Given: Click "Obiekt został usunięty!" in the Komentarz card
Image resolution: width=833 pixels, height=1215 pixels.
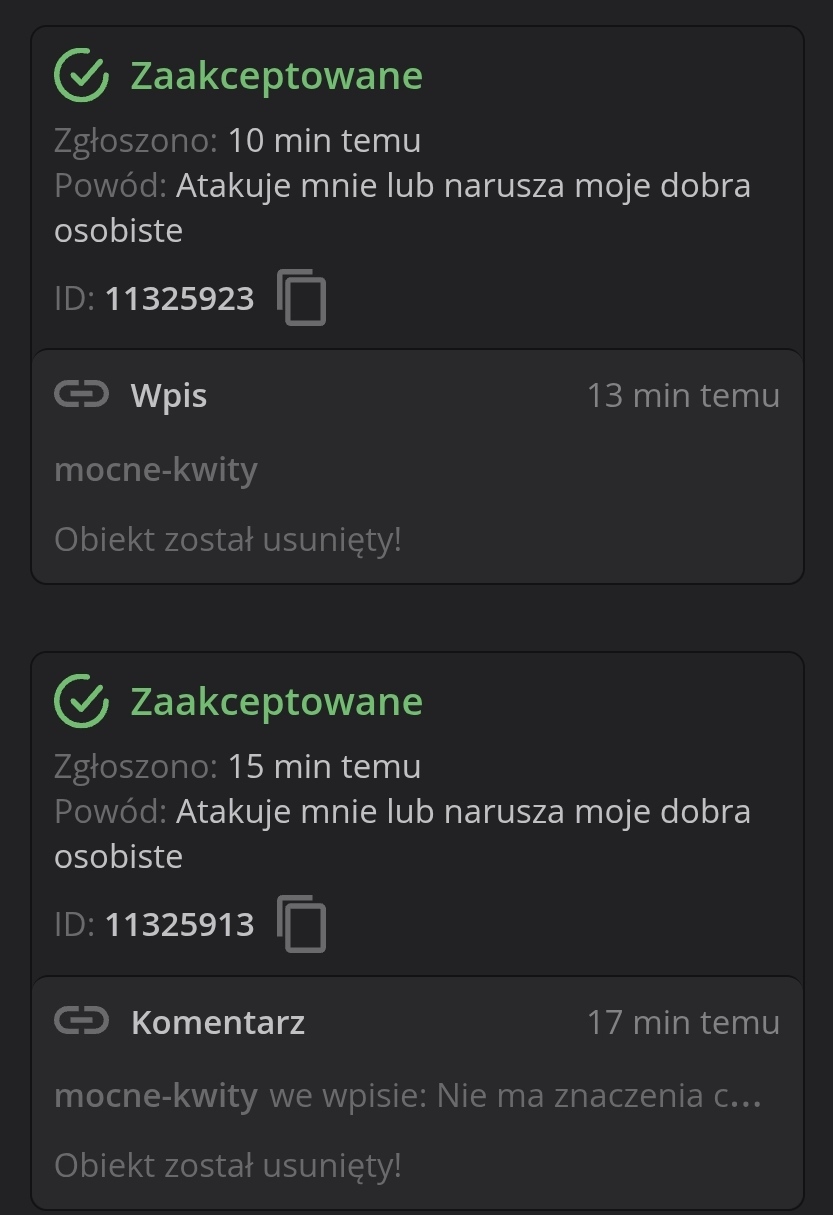Looking at the screenshot, I should 228,1165.
